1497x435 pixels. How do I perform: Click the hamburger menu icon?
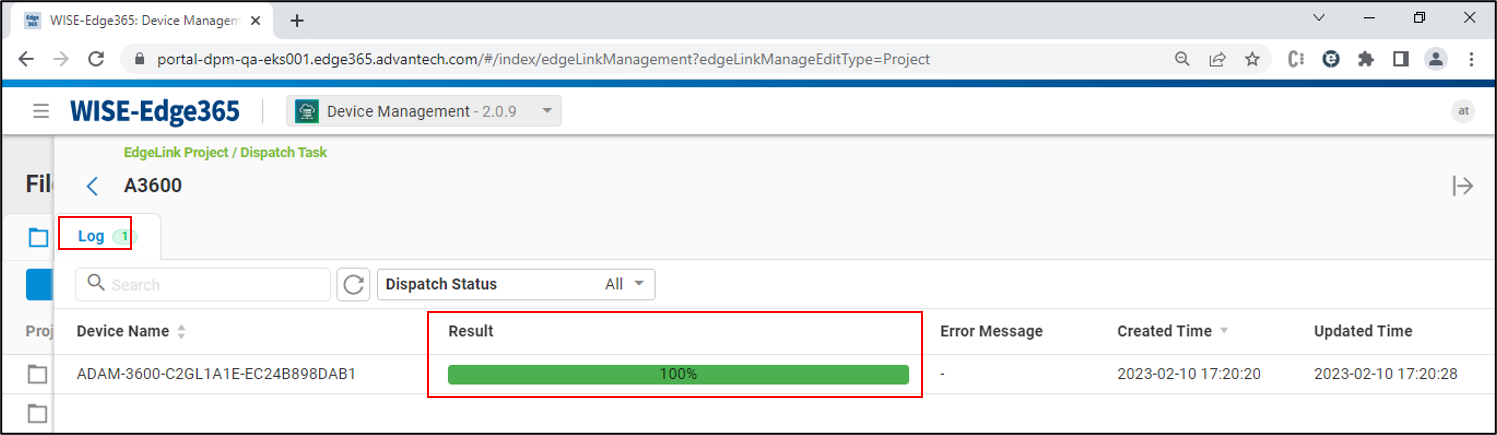click(x=41, y=111)
